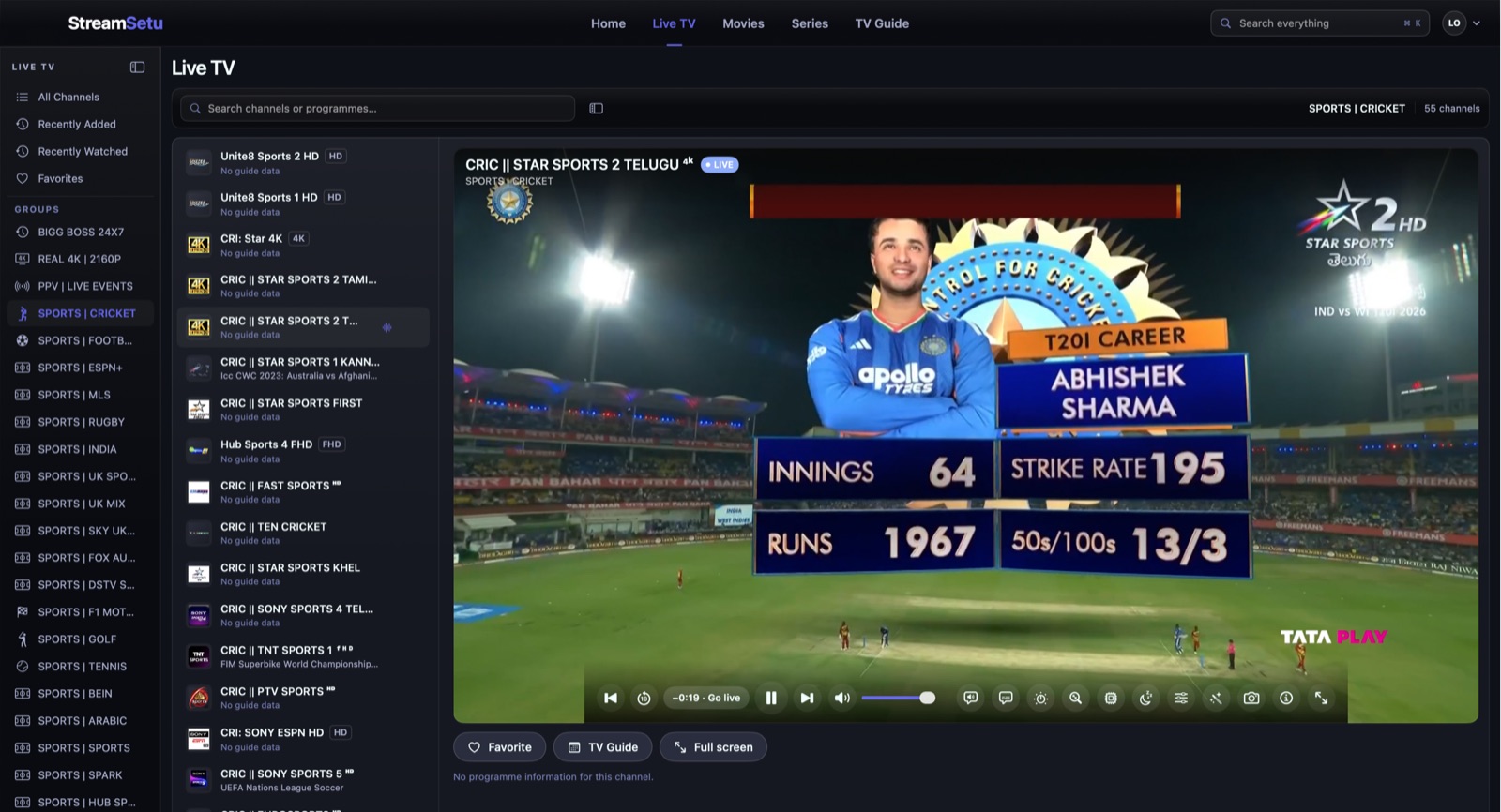Expand the player with the arrows icon
This screenshot has width=1501, height=812.
pyautogui.click(x=1321, y=698)
